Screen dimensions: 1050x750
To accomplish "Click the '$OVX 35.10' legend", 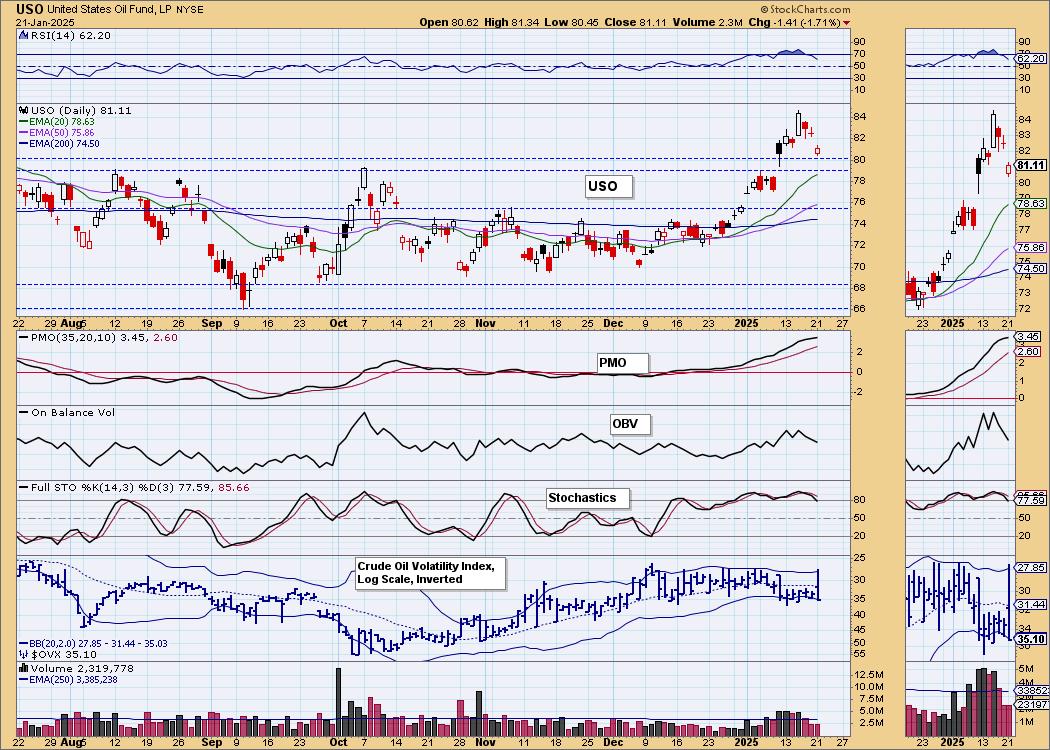I will point(58,654).
